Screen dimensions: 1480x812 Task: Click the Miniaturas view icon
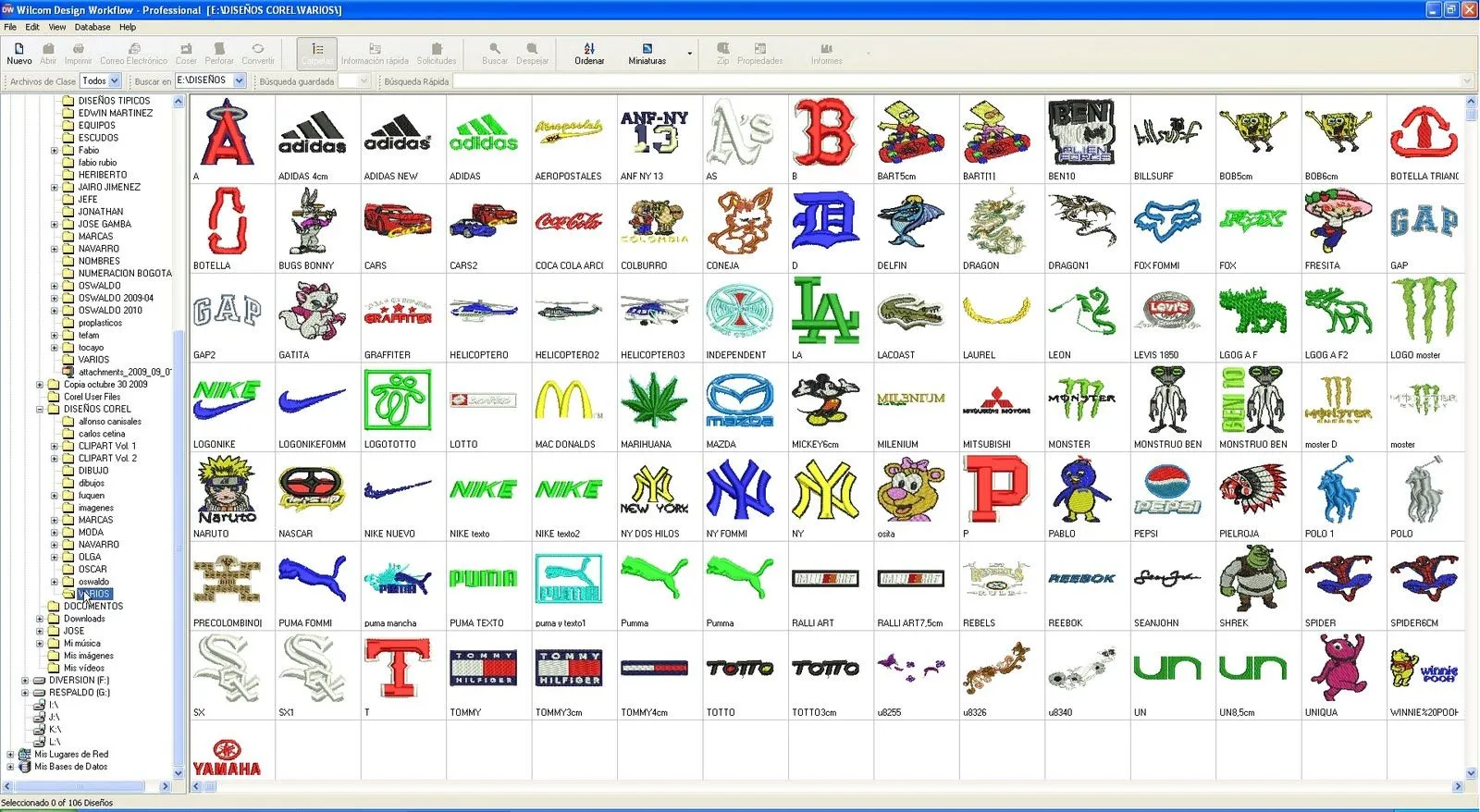647,54
